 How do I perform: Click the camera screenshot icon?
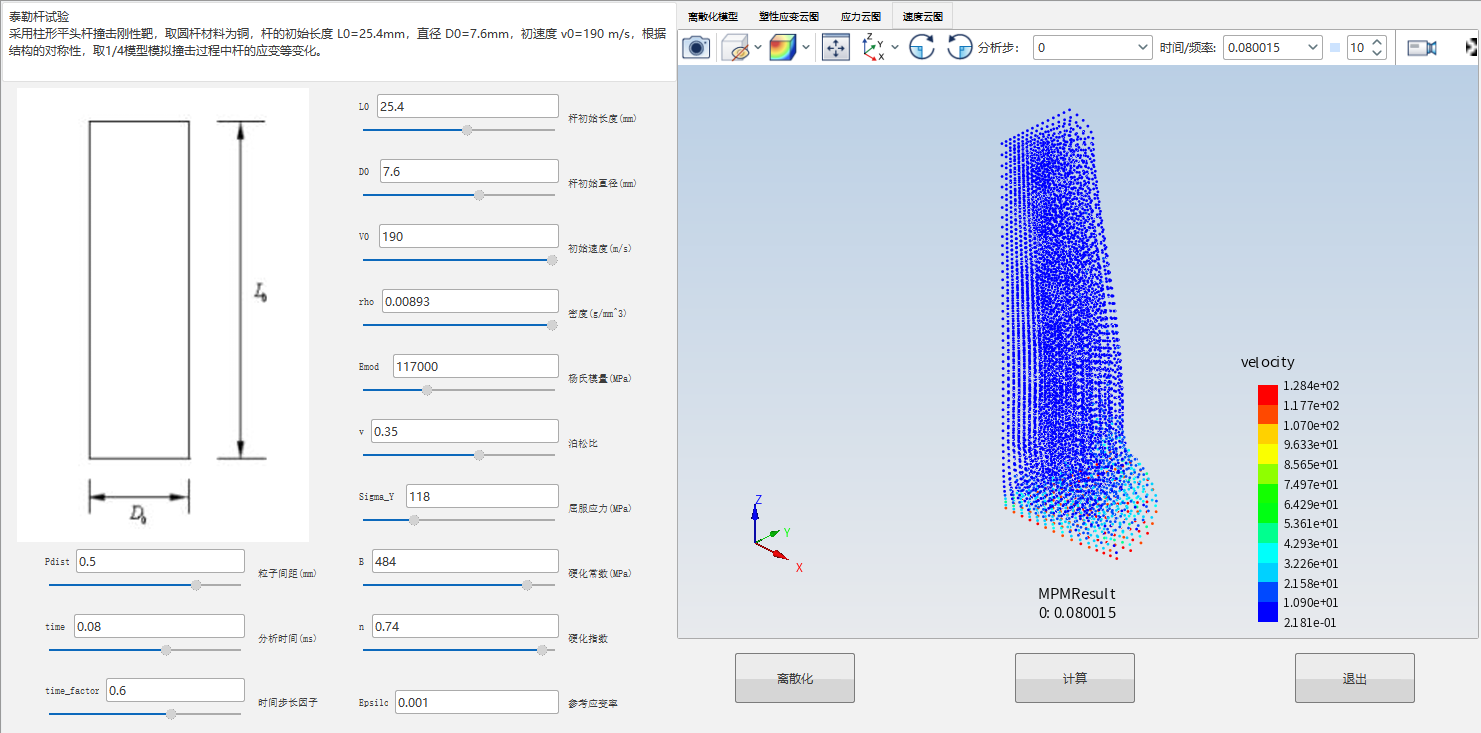pyautogui.click(x=696, y=47)
